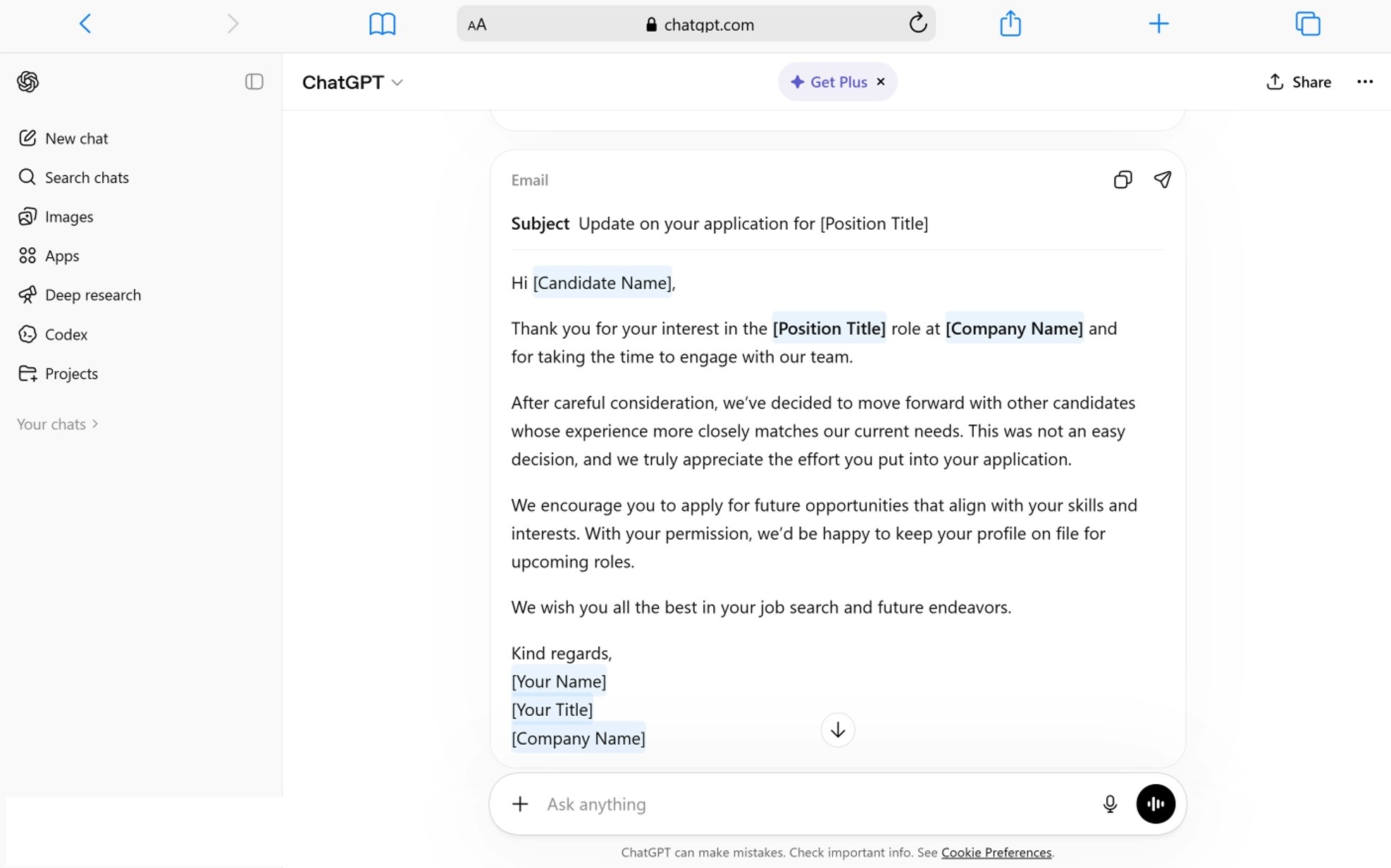Open Safari bookmarks book icon
1391x868 pixels.
(382, 25)
